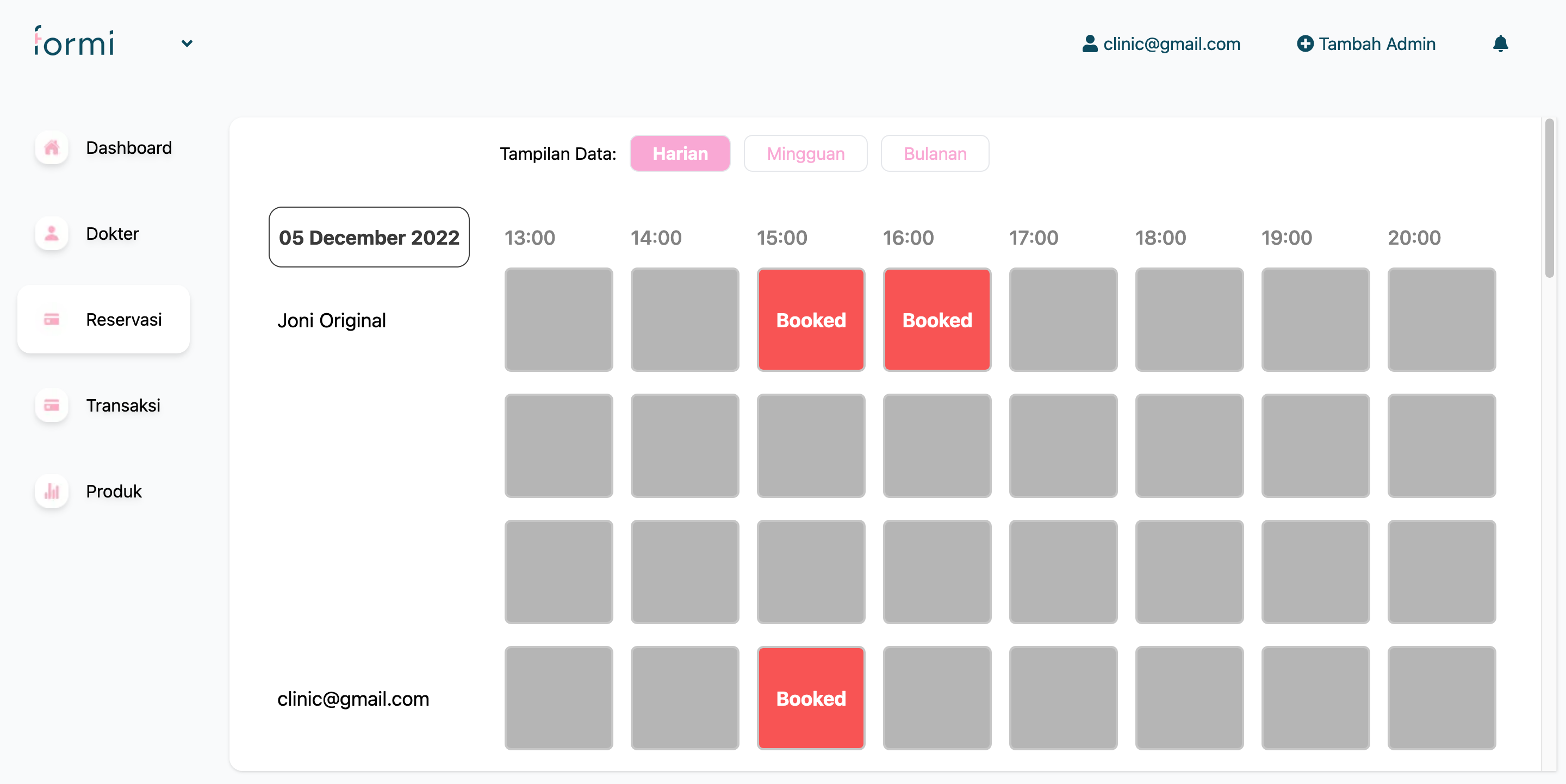Select clinic@gmail.com's red Booked slot
Image resolution: width=1566 pixels, height=784 pixels.
(x=810, y=698)
